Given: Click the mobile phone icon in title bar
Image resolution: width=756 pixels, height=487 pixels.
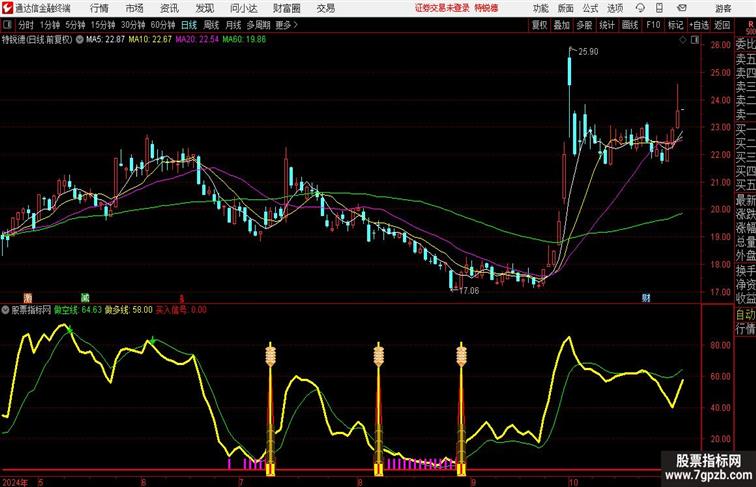Looking at the screenshot, I should 660,8.
